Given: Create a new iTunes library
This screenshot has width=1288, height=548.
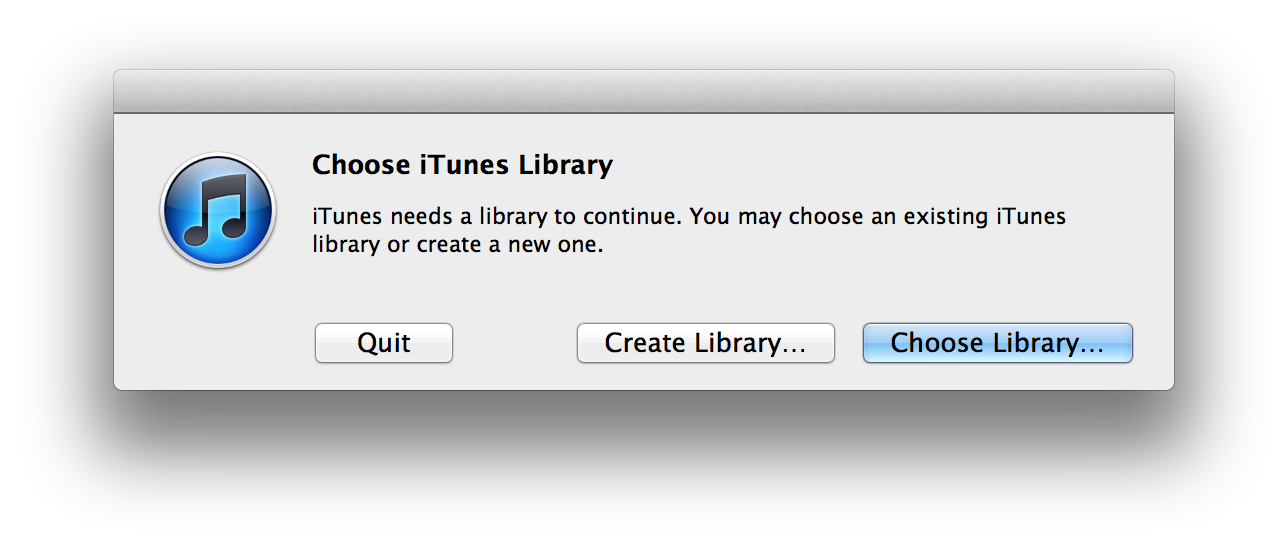Looking at the screenshot, I should tap(705, 343).
